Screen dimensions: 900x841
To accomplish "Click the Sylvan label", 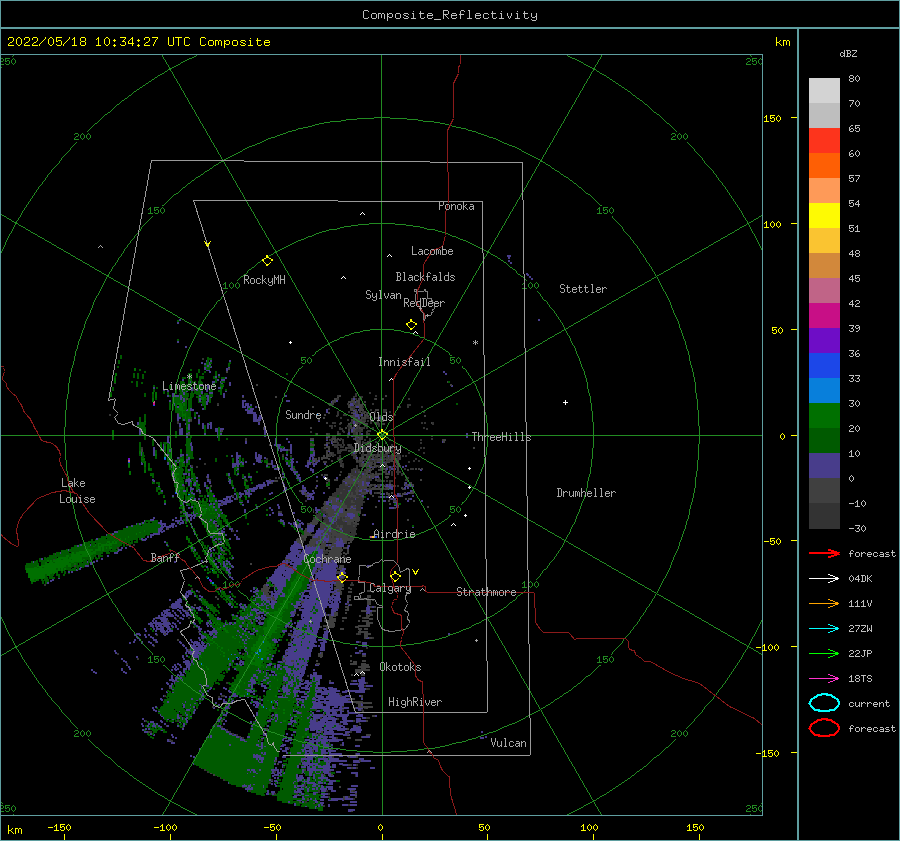I will [383, 295].
